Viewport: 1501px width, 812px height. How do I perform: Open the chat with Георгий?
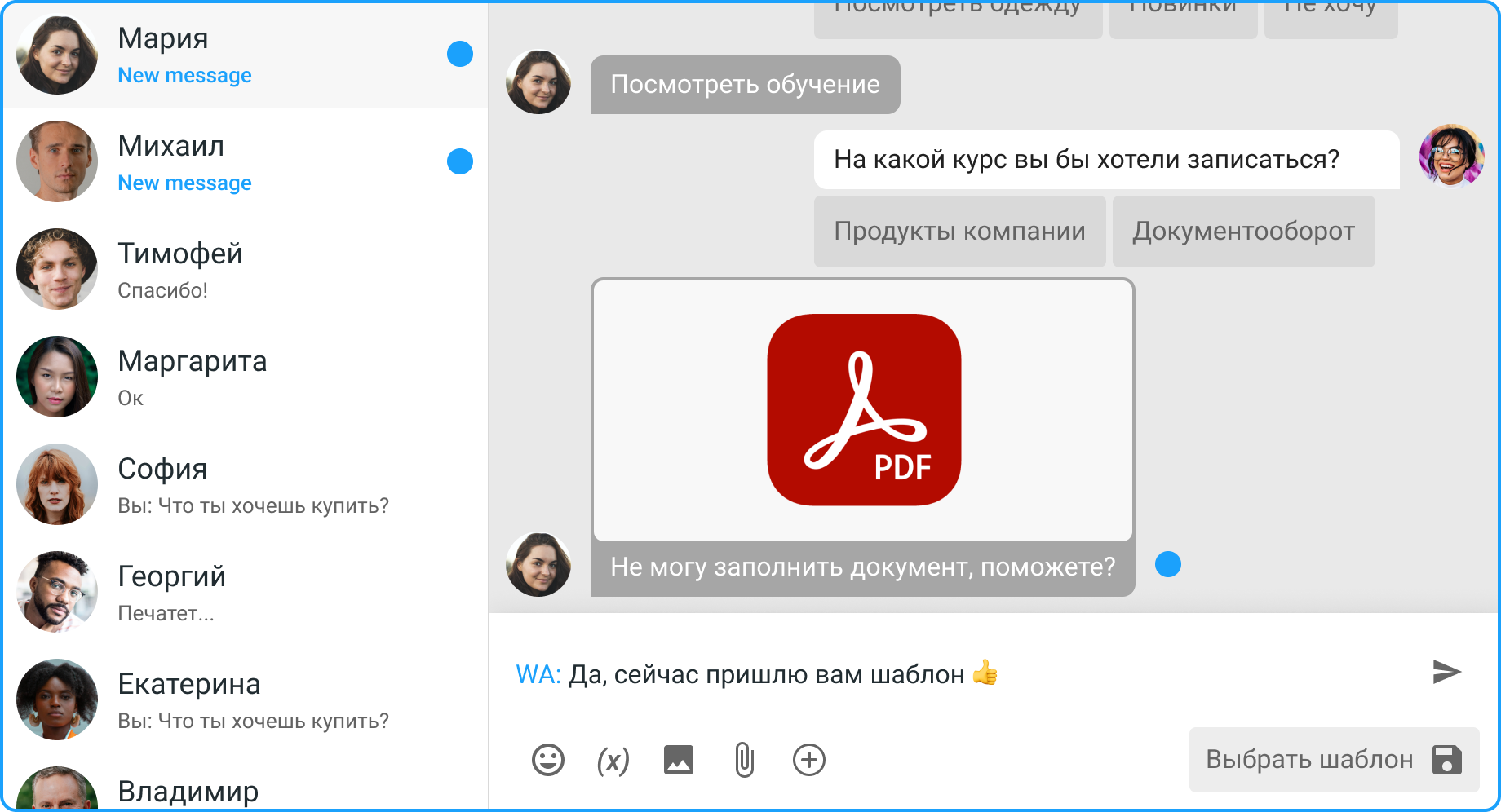[x=245, y=592]
